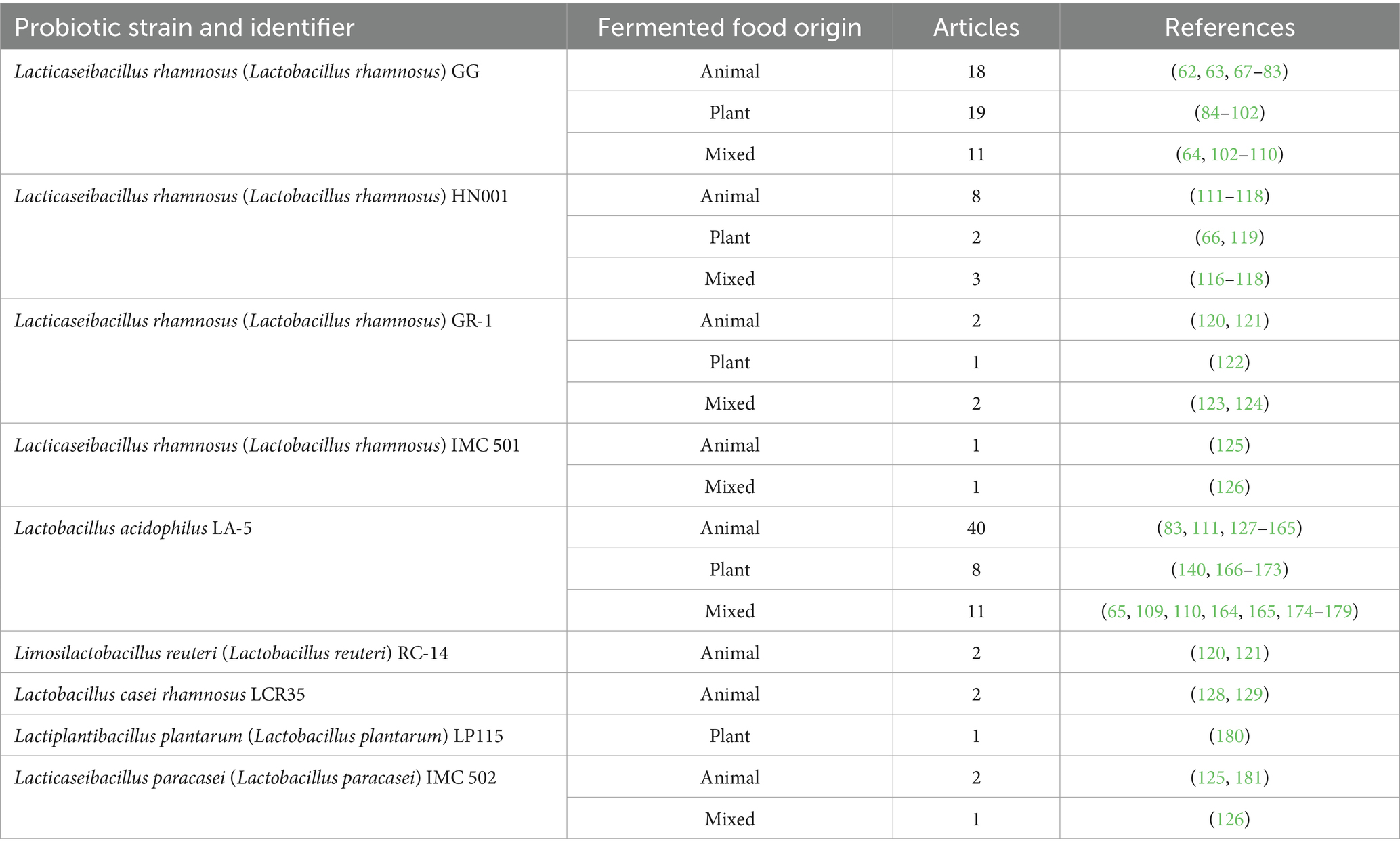The width and height of the screenshot is (1400, 851).
Task: Follow reference link 140 in LA-5 Plant row
Action: tap(1191, 570)
